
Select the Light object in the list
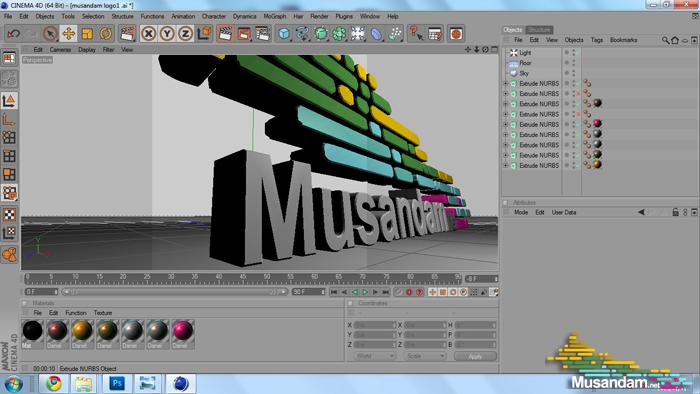tap(525, 53)
